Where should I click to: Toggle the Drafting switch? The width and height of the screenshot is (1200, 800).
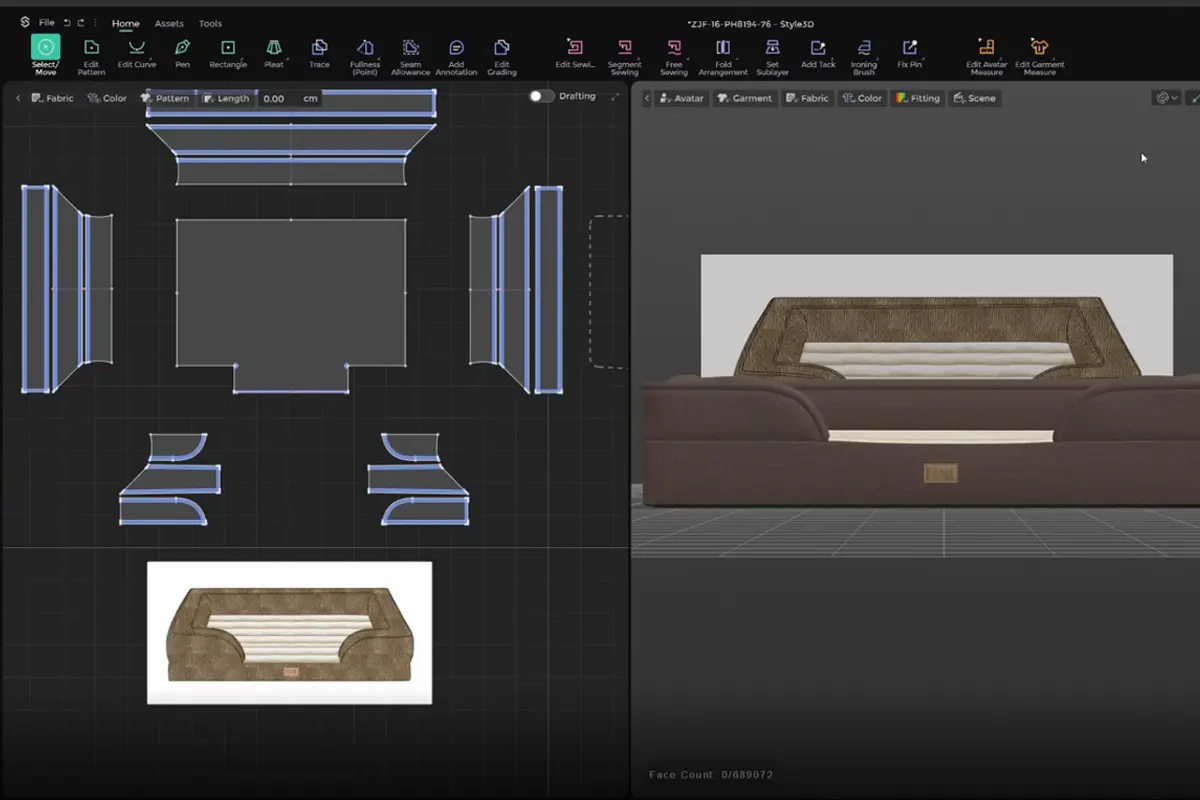[541, 96]
